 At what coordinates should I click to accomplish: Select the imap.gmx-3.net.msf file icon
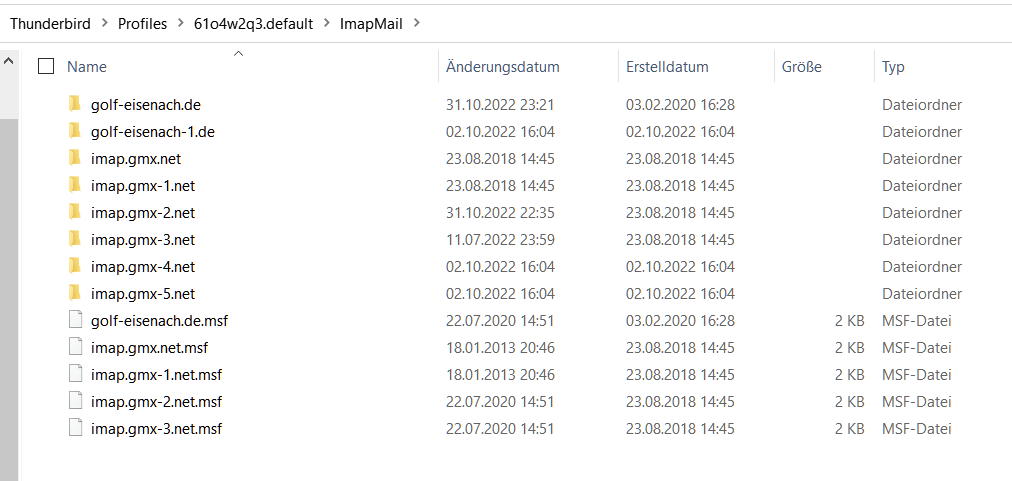(76, 428)
